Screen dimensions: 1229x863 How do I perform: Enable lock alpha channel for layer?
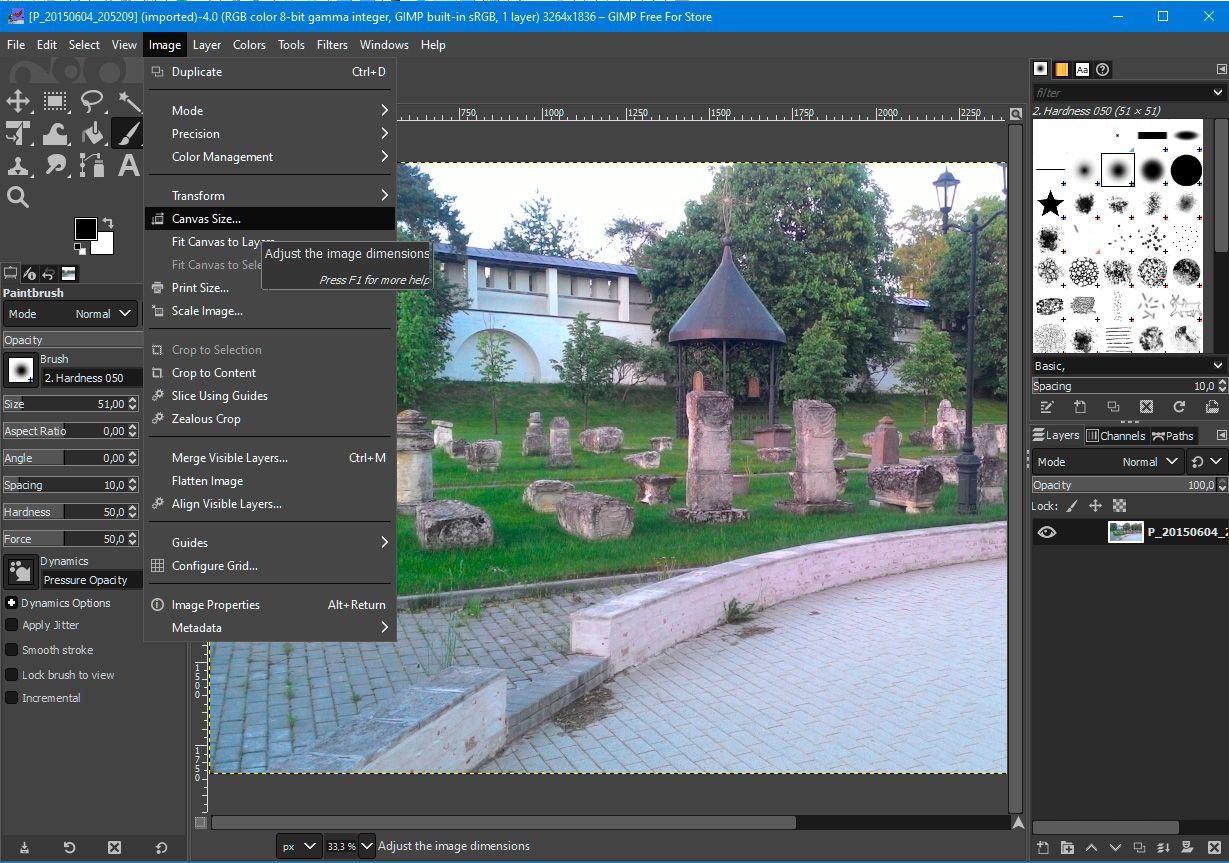tap(1120, 506)
